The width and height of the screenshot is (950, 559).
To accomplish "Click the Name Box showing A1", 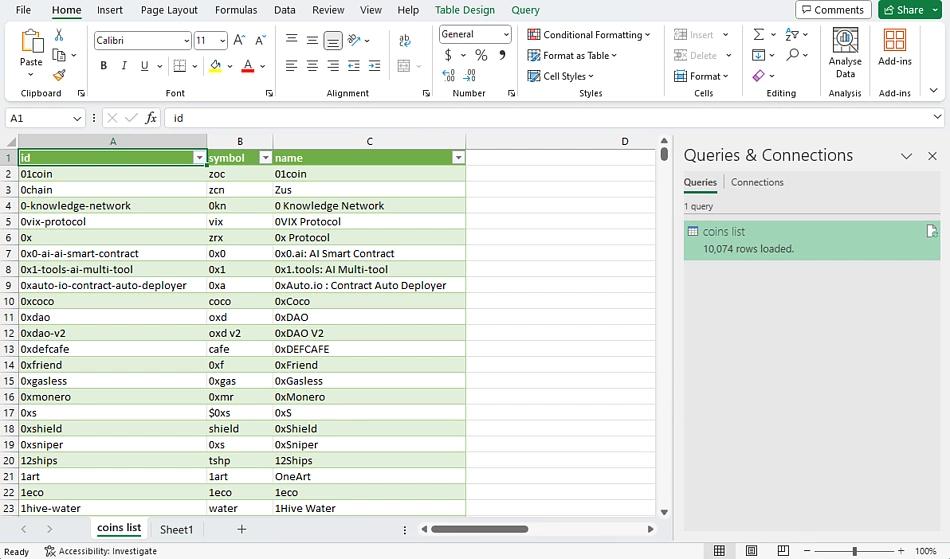I will 44,118.
